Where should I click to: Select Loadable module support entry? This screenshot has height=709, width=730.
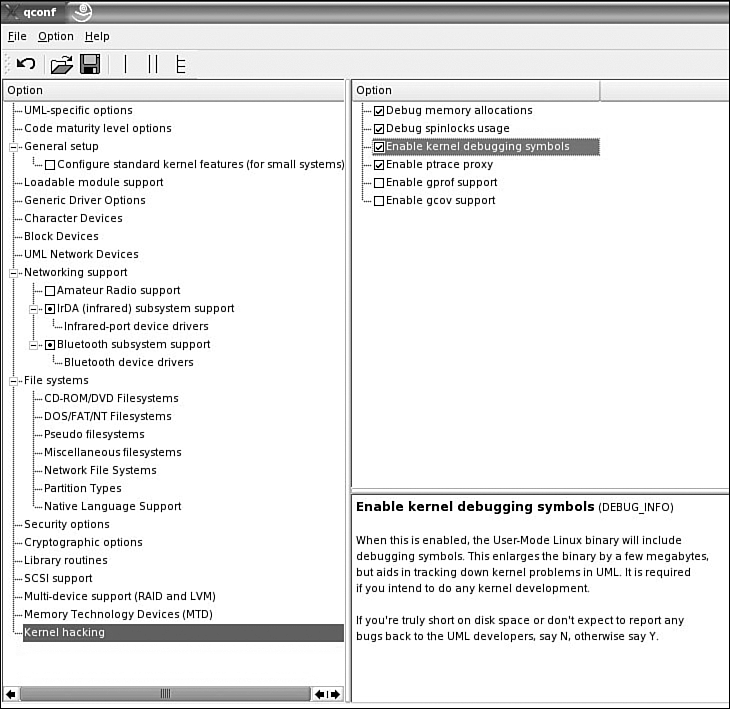(93, 182)
